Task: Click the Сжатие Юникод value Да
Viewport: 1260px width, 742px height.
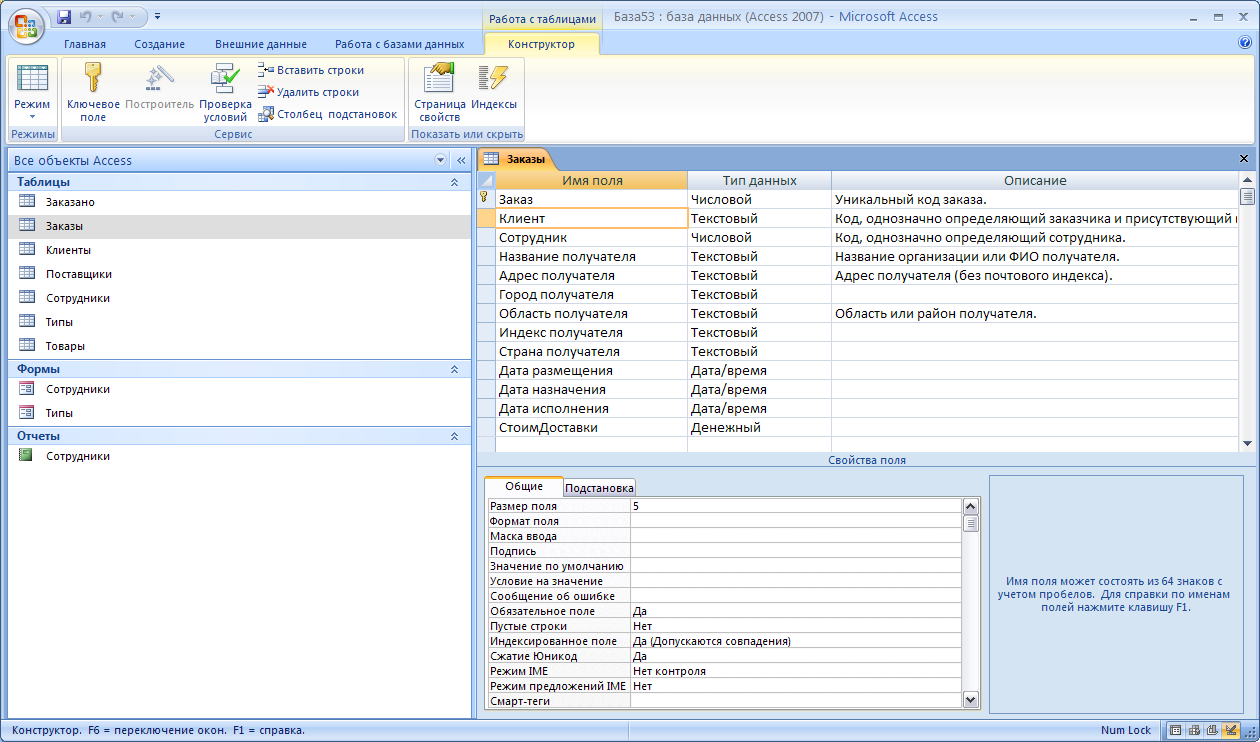Action: pos(796,656)
